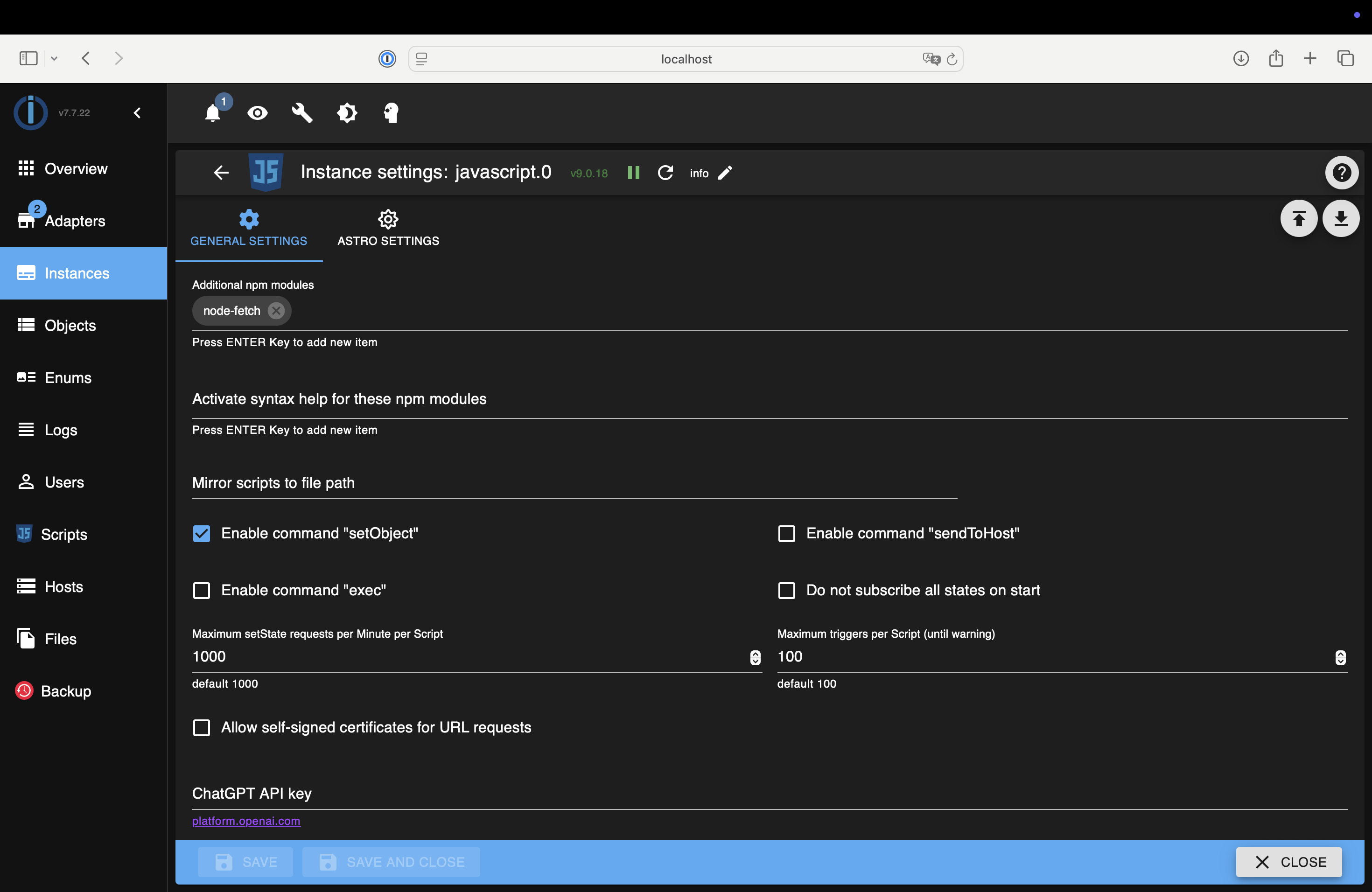Screen dimensions: 1372x892
Task: Uncheck Enable command "setObject"
Action: point(201,534)
